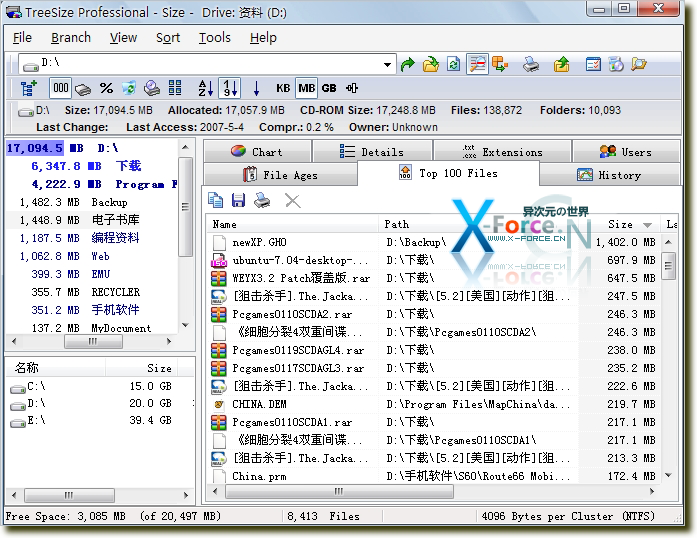
Task: Click the recycle bin style toolbar icon
Action: pyautogui.click(x=129, y=88)
